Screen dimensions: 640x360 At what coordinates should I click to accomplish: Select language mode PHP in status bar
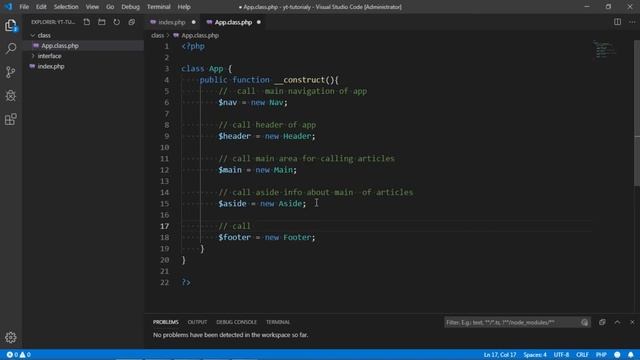point(601,355)
